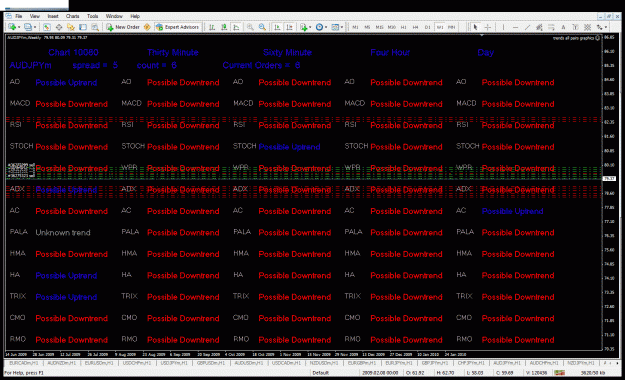
Task: Select the M5 timeframe
Action: [x=367, y=27]
